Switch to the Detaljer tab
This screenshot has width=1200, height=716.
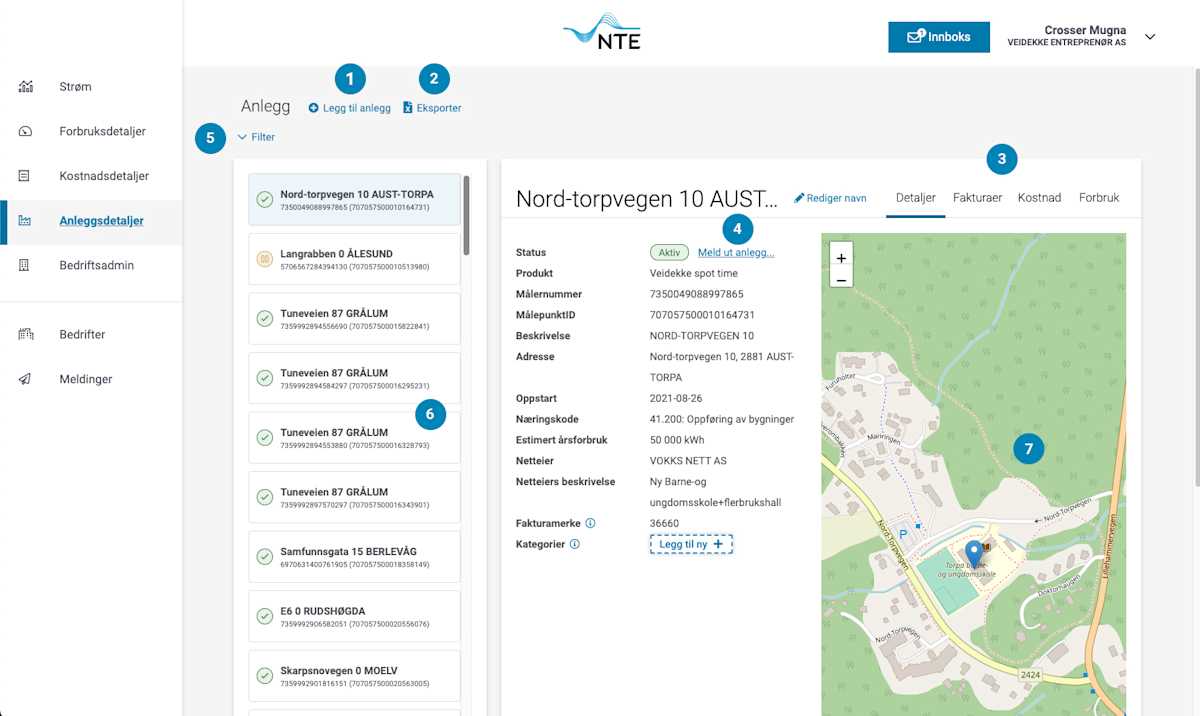point(916,198)
